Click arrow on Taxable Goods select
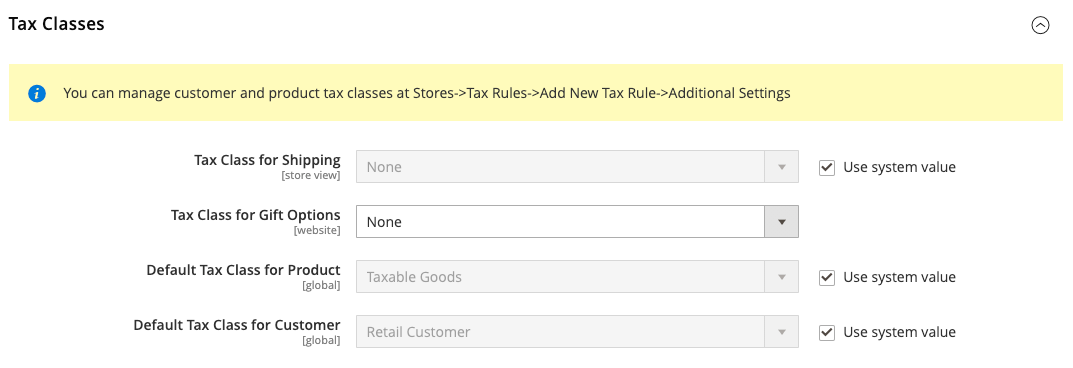Screen dimensions: 1073x368 [781, 277]
